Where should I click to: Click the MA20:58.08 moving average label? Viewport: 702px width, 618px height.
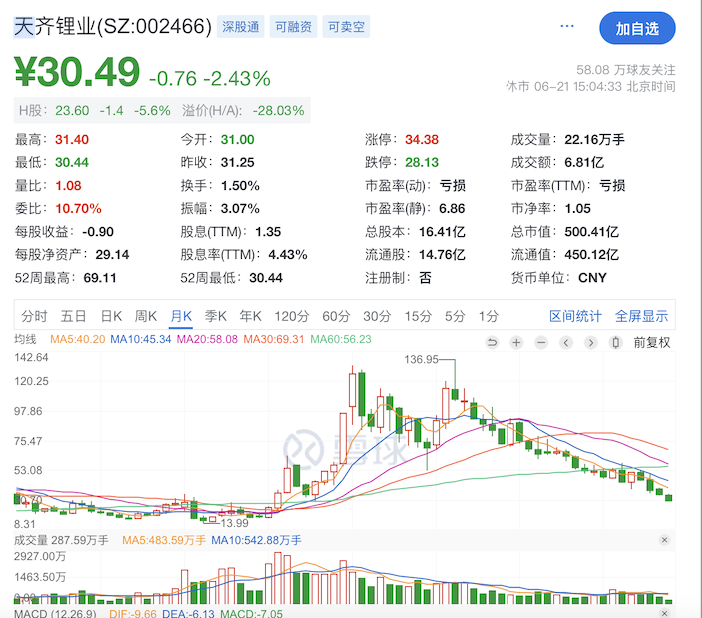tap(207, 339)
